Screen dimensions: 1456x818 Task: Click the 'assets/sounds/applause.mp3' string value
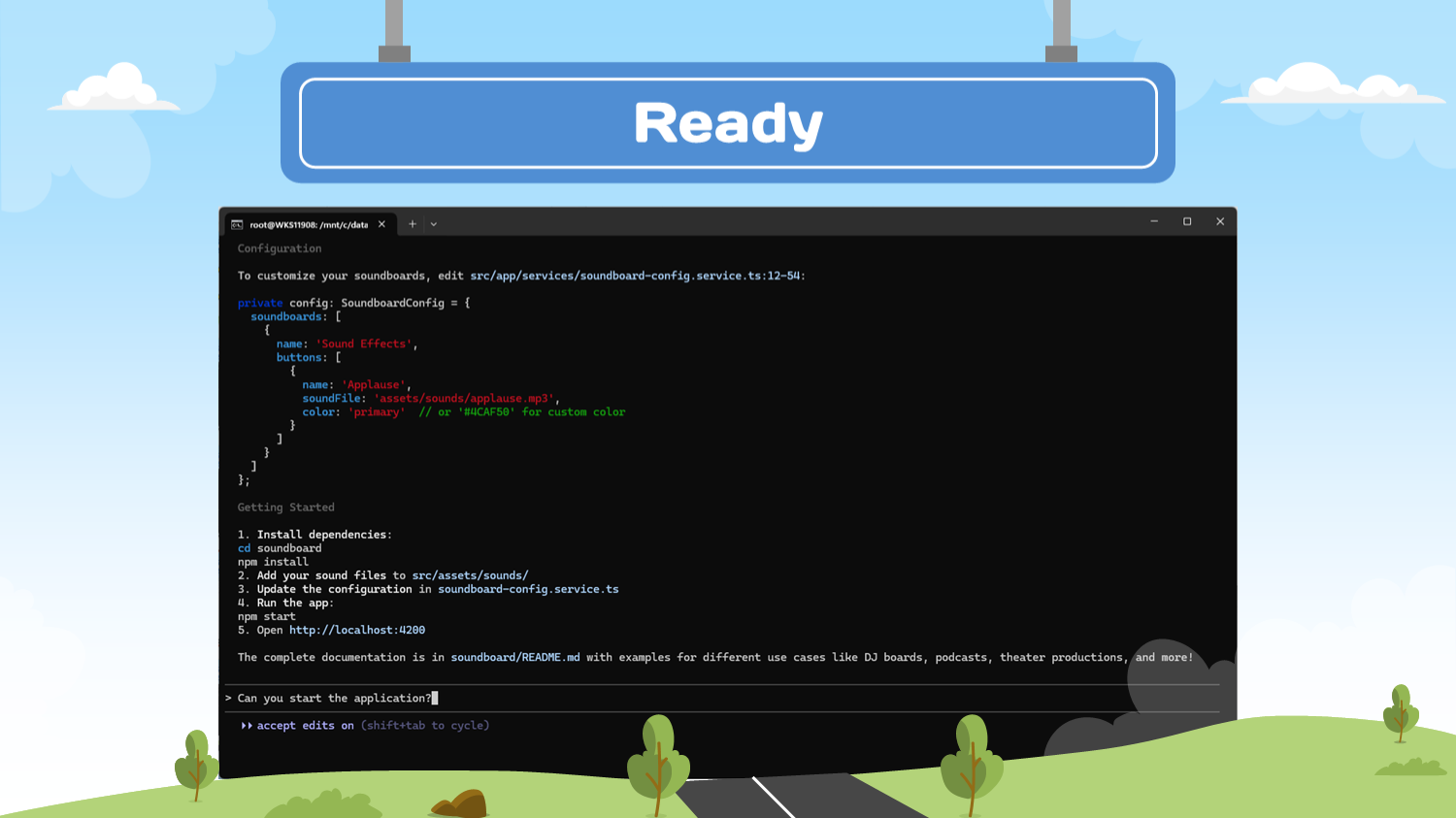(464, 399)
